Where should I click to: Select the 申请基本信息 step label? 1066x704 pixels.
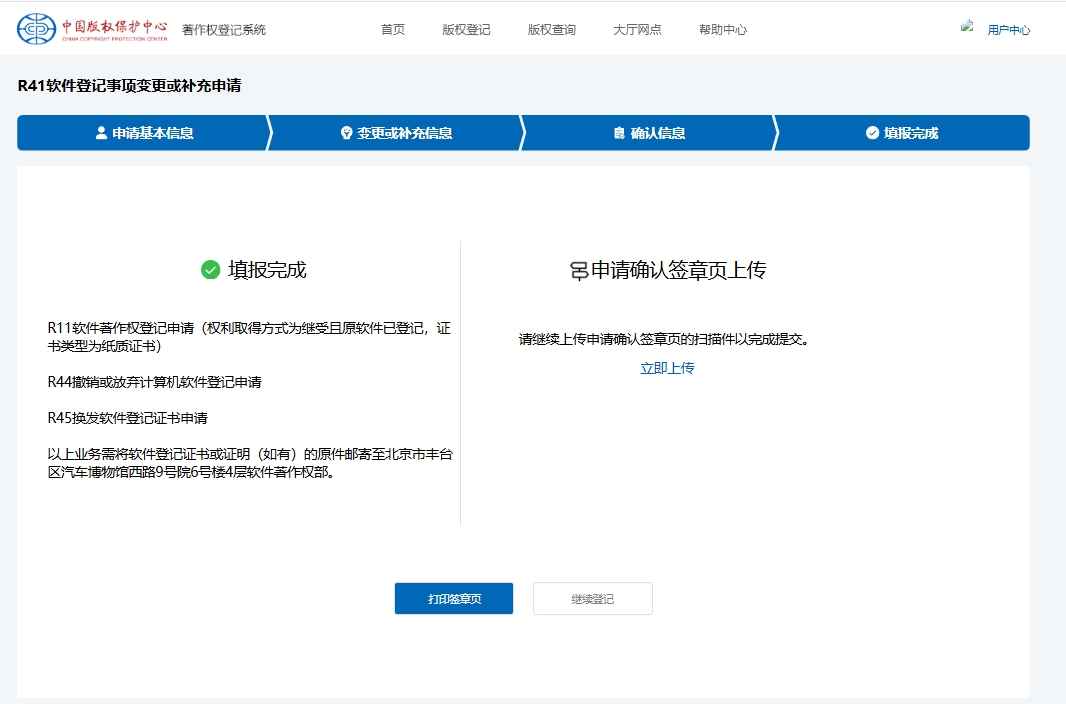[153, 133]
